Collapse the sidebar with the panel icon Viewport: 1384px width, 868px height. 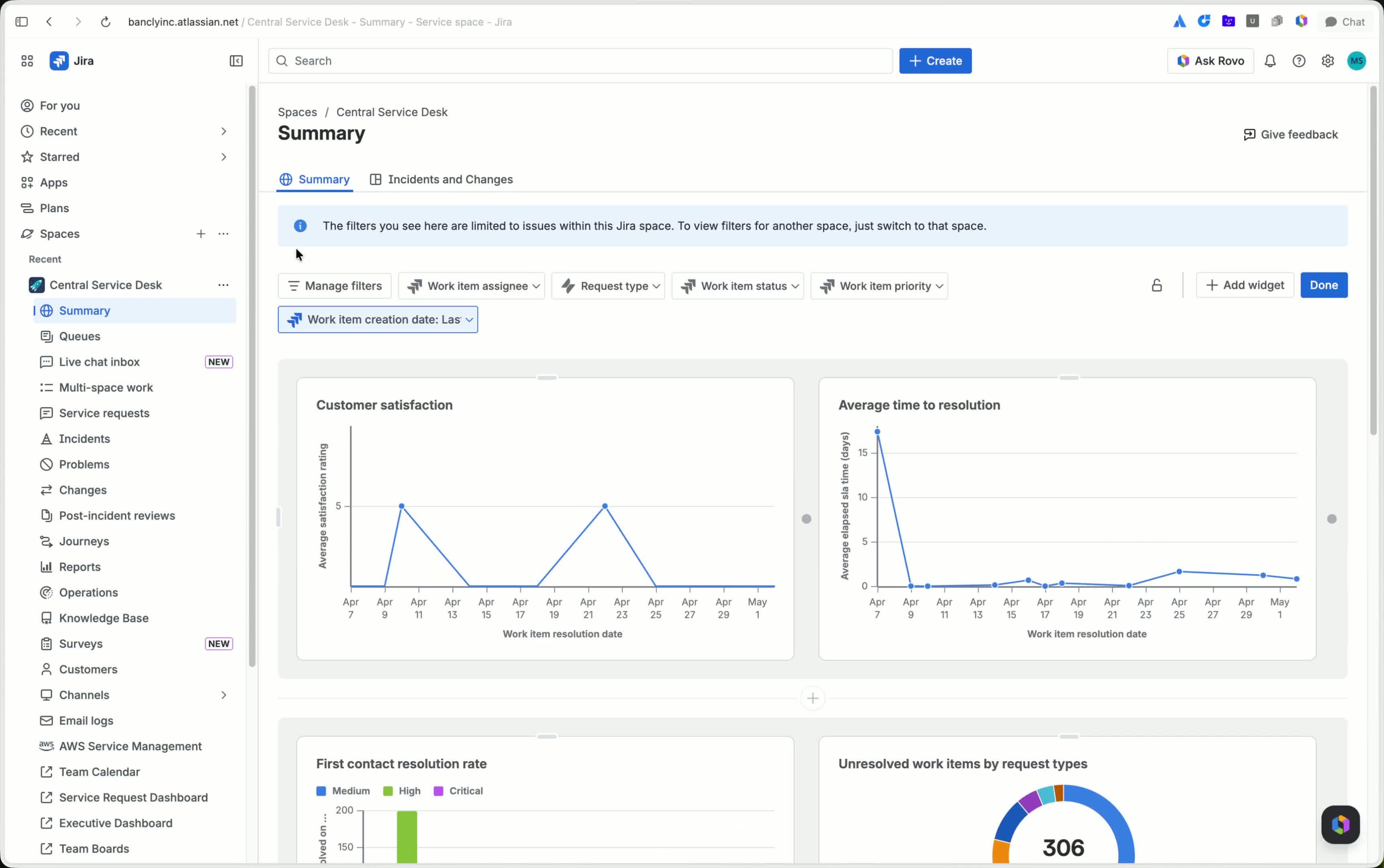pyautogui.click(x=236, y=61)
